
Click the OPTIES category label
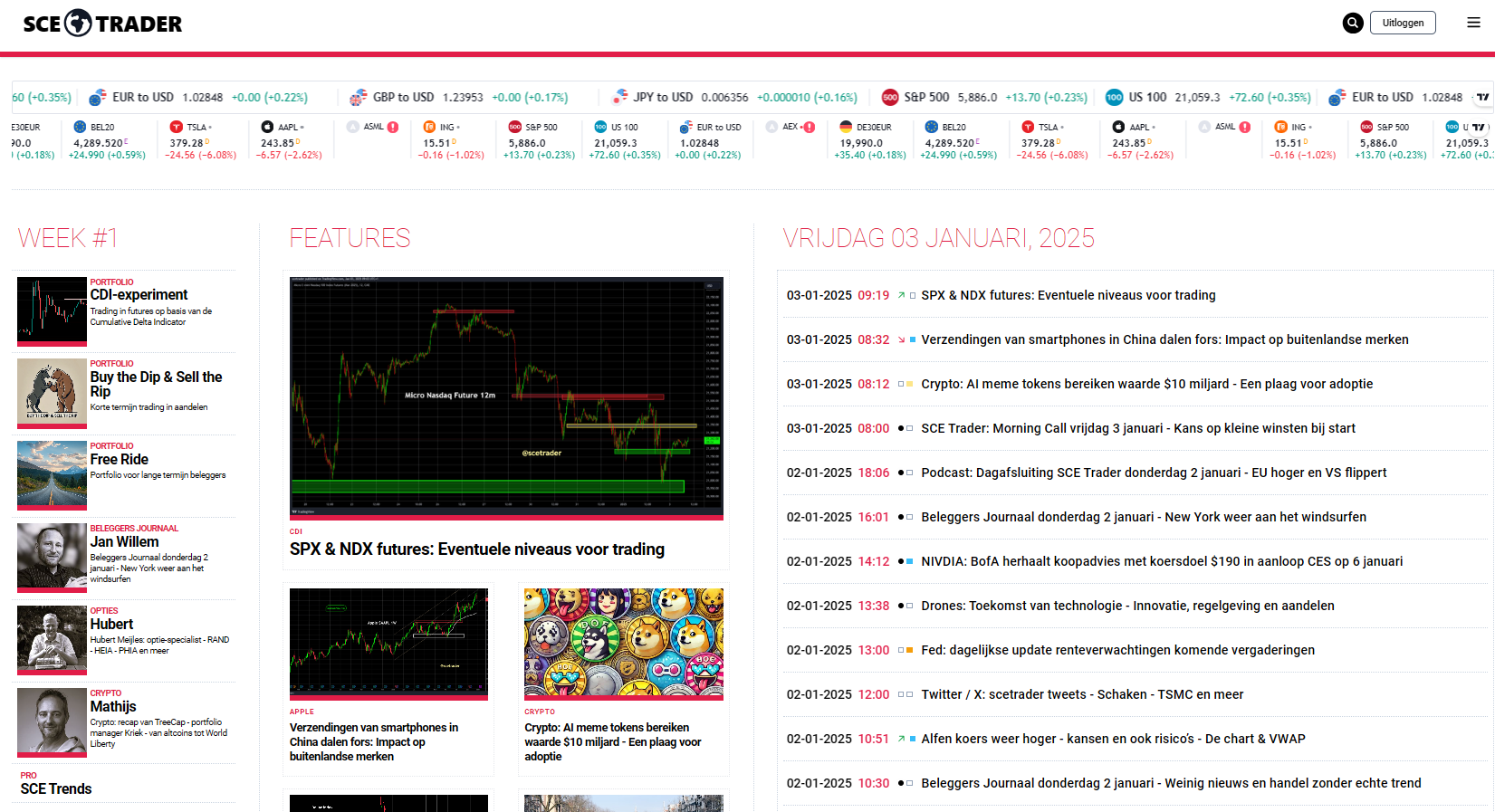click(x=104, y=610)
